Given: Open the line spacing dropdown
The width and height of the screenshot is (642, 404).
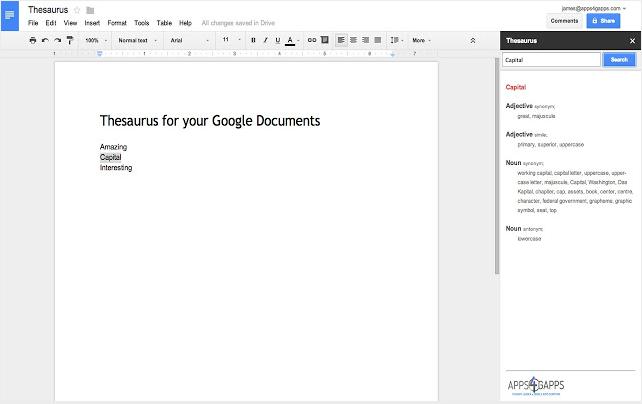Looking at the screenshot, I should pos(397,40).
